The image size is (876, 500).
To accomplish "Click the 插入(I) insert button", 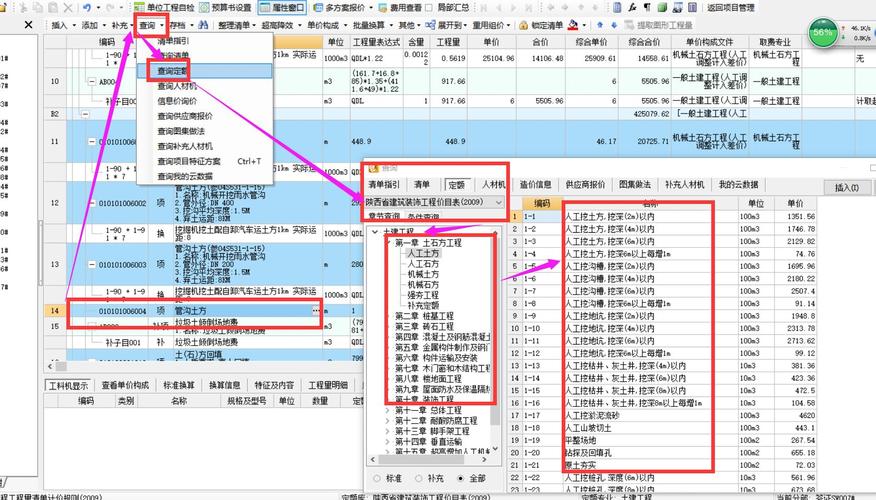I will click(x=847, y=187).
